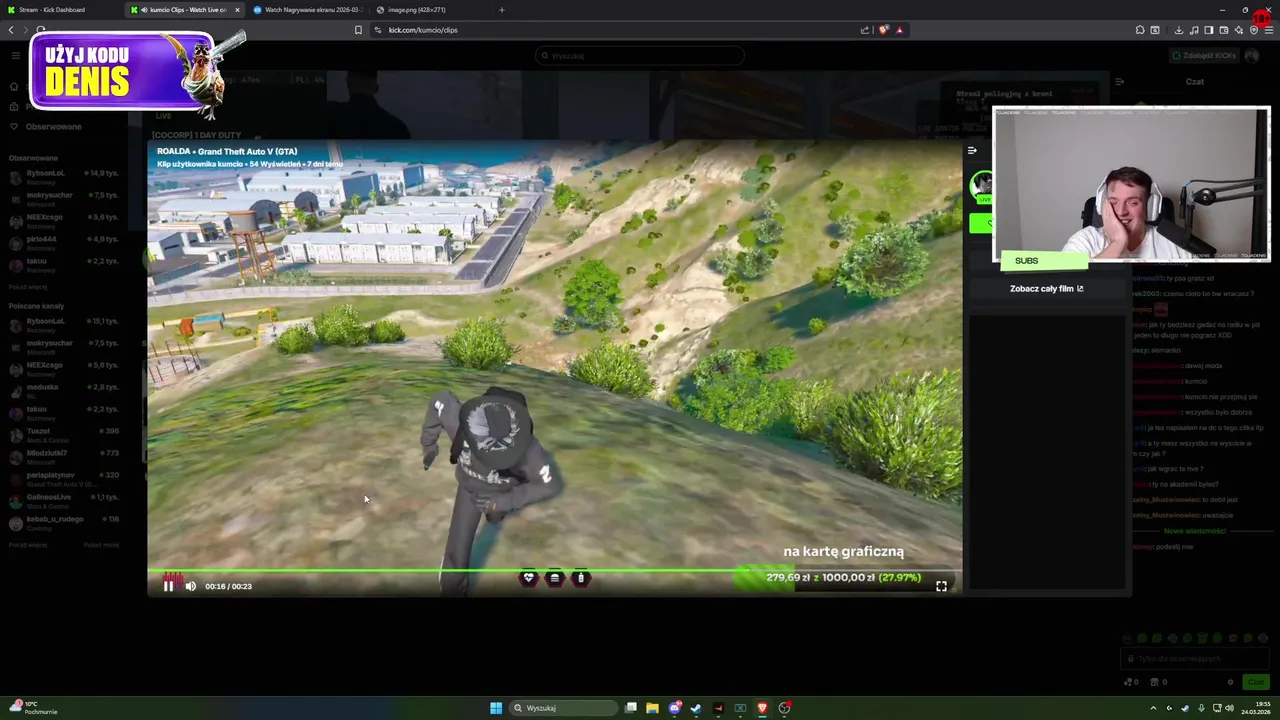This screenshot has height=720, width=1280.
Task: Open GaiineosLive channel in sidebar
Action: point(65,501)
